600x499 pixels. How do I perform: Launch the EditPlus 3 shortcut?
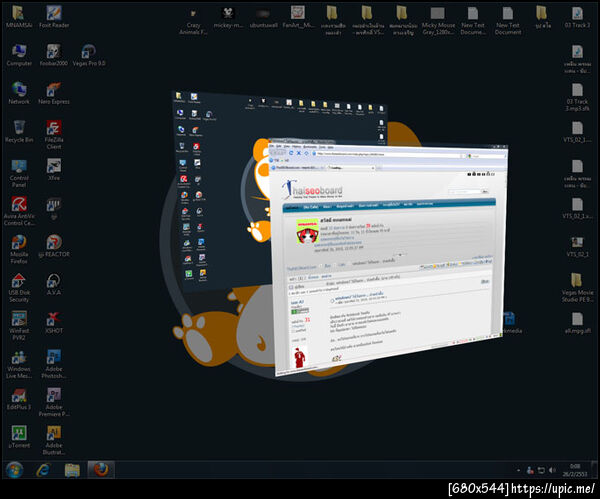(19, 400)
